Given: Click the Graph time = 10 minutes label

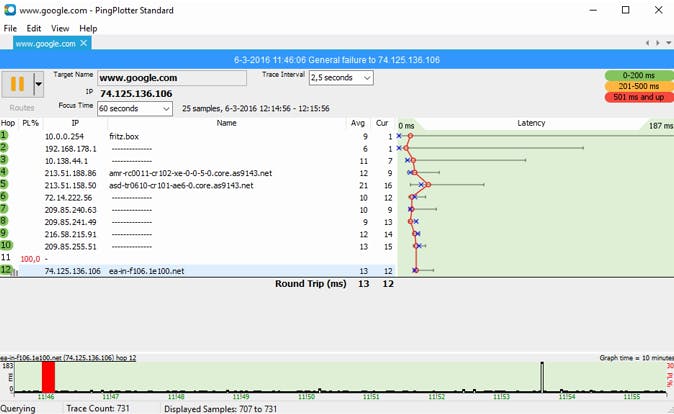Looking at the screenshot, I should tap(636, 358).
